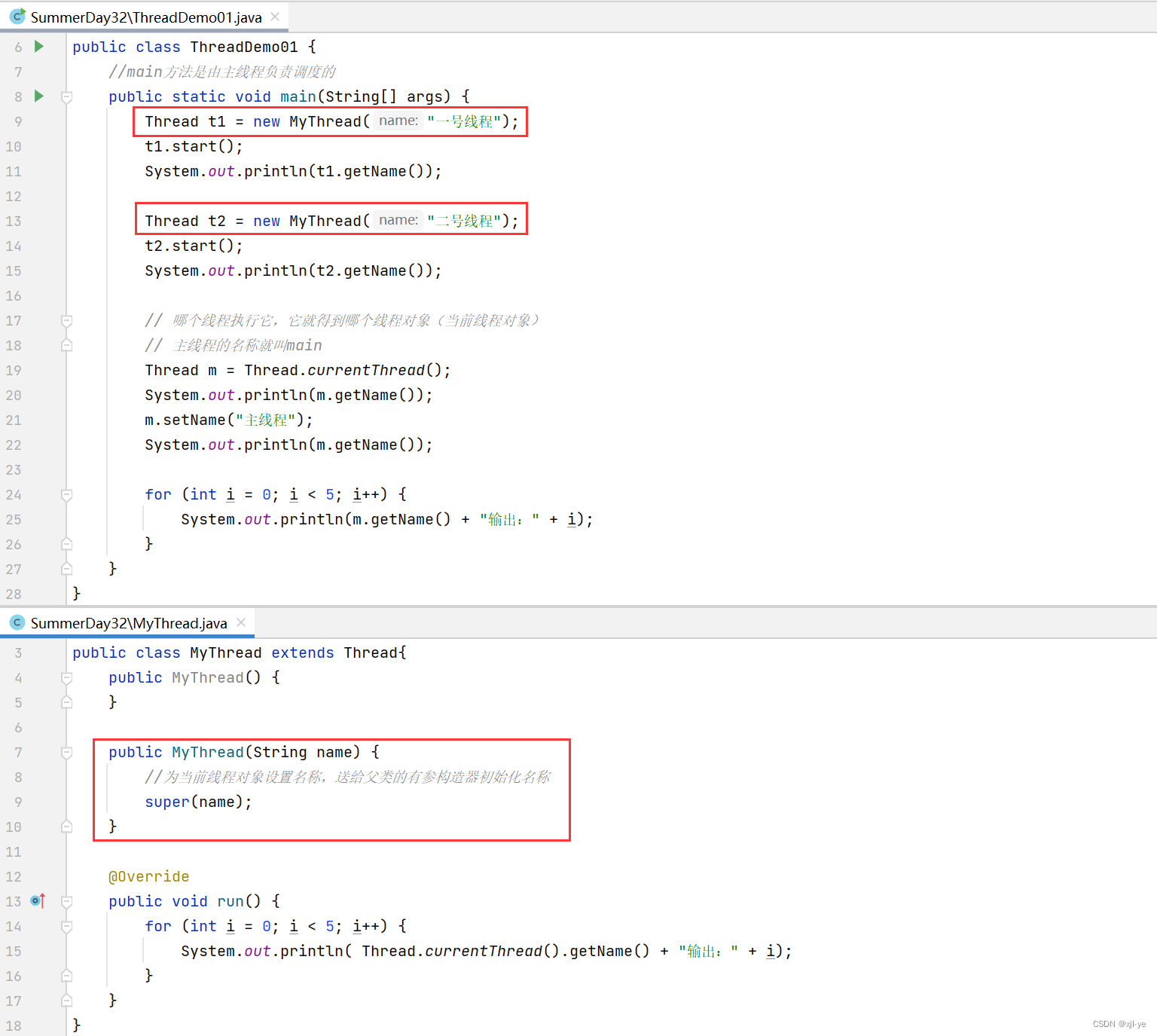This screenshot has height=1036, width=1157.
Task: Collapse the for loop in ThreadDemo01
Action: 66,494
